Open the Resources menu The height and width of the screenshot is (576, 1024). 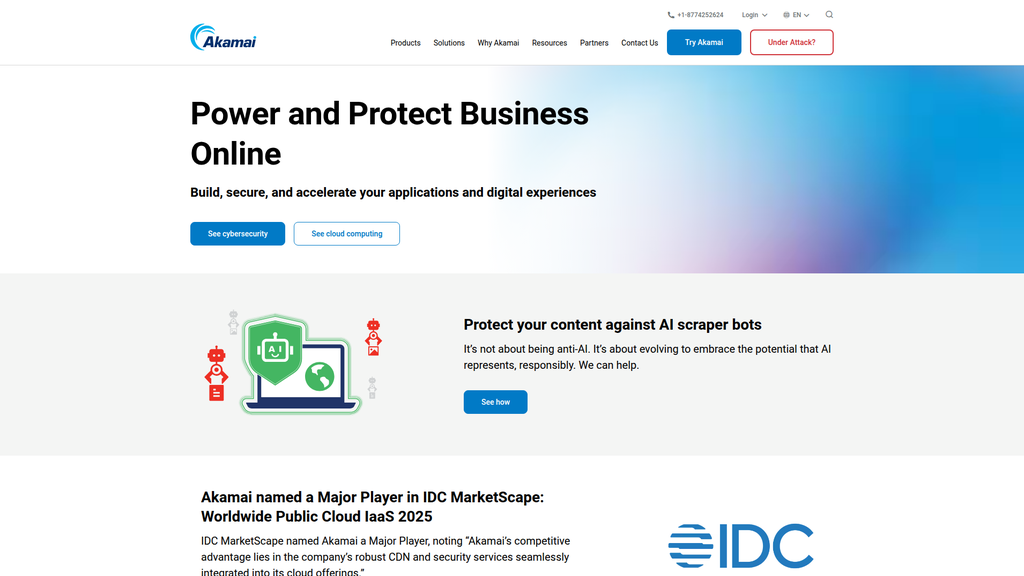549,43
